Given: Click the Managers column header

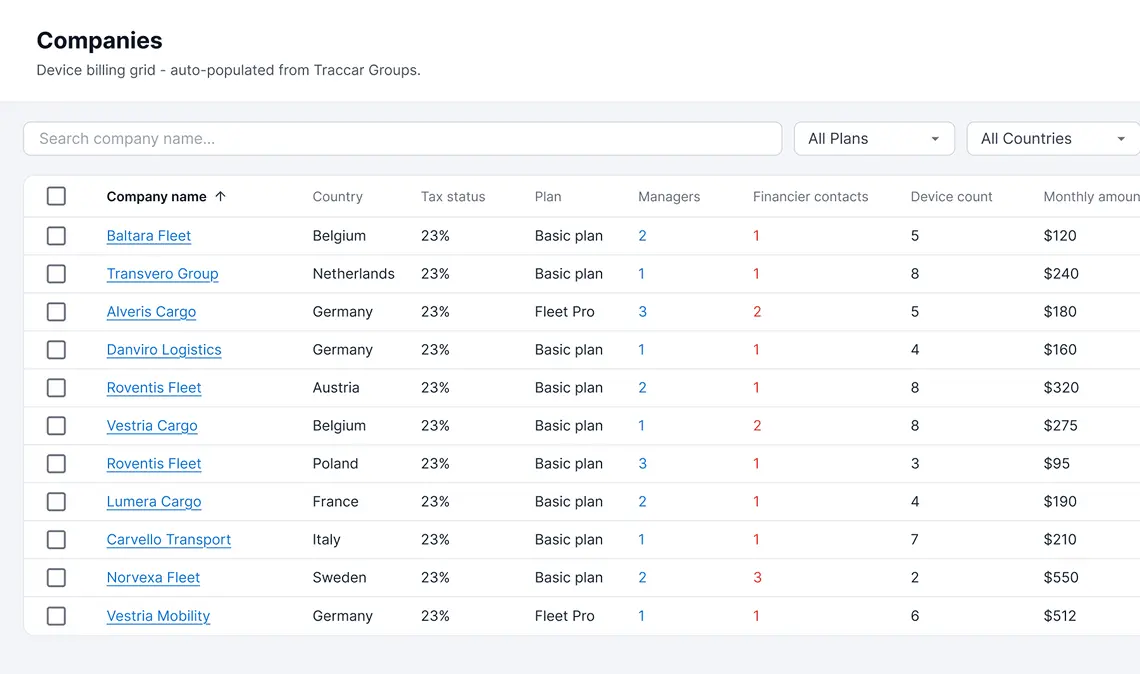Looking at the screenshot, I should [x=669, y=196].
